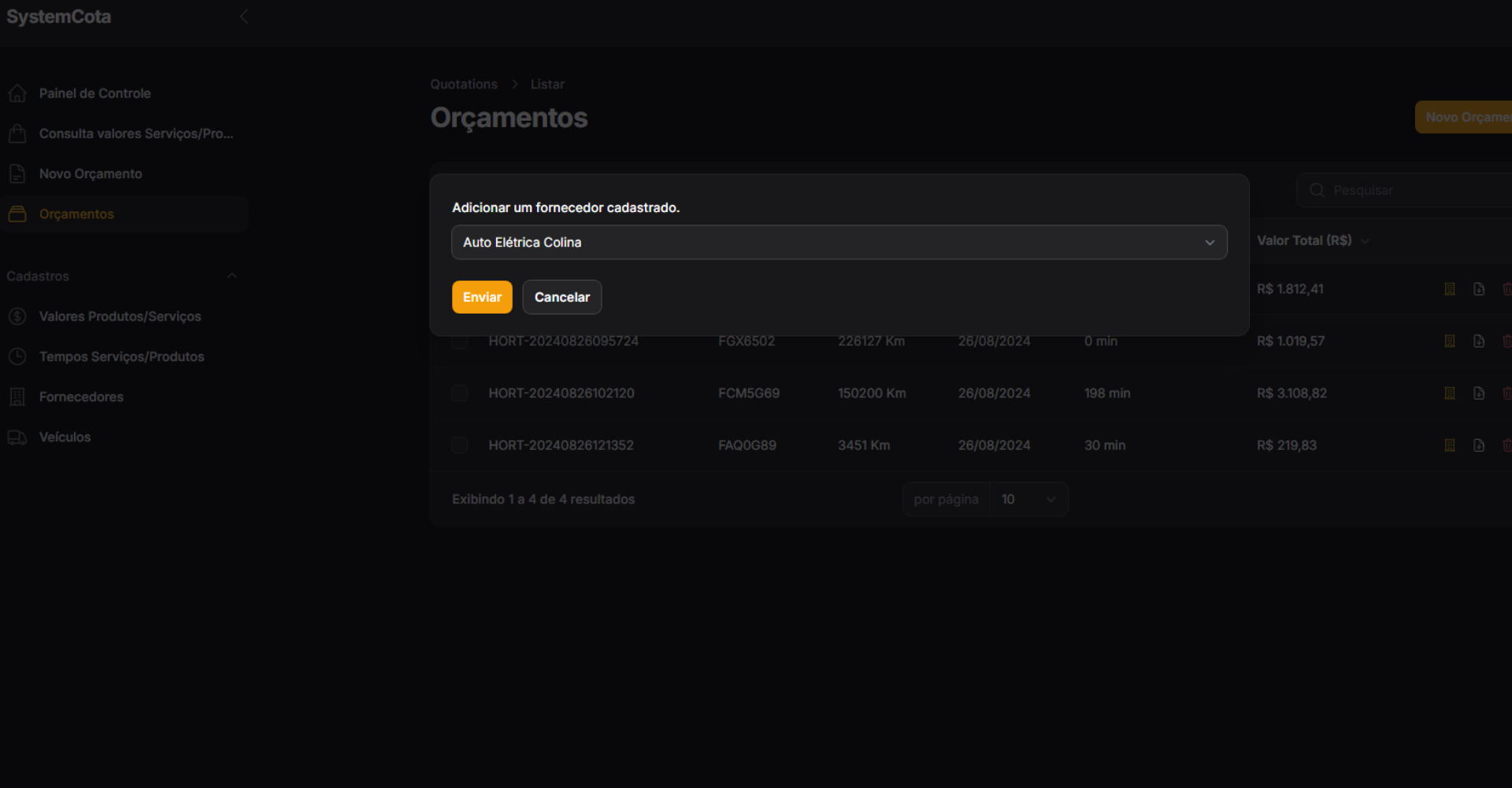This screenshot has width=1512, height=788.
Task: Click the 0 min cell
Action: [x=1101, y=341]
